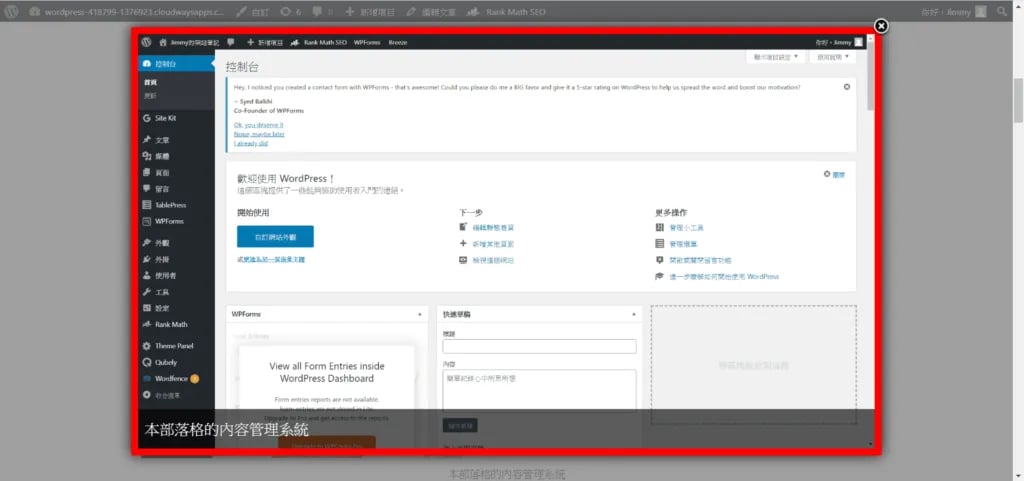Click the widgets grid icon under 更多操作
1024x481 pixels.
(x=660, y=227)
